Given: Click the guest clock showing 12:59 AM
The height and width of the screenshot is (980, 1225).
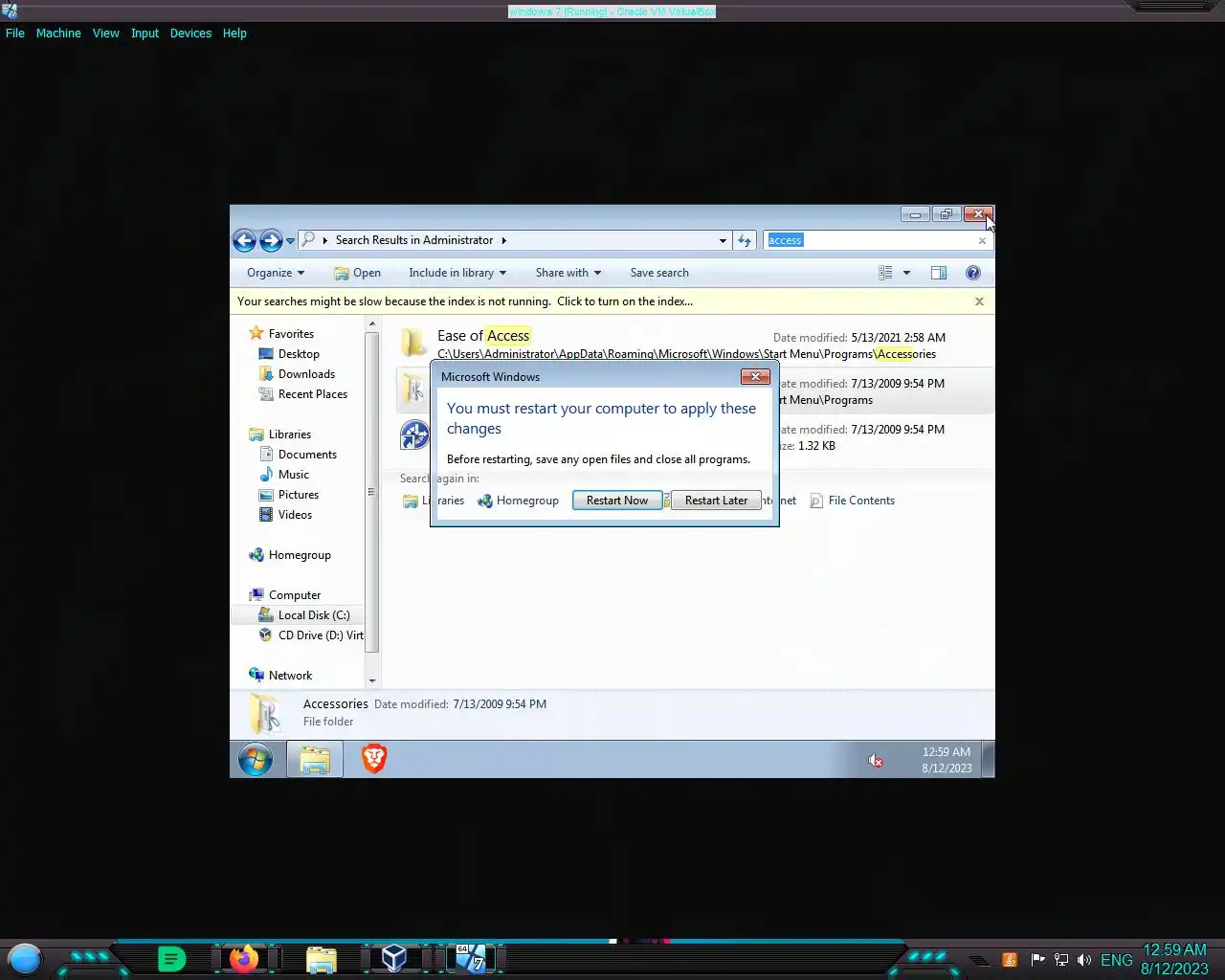Looking at the screenshot, I should [947, 760].
